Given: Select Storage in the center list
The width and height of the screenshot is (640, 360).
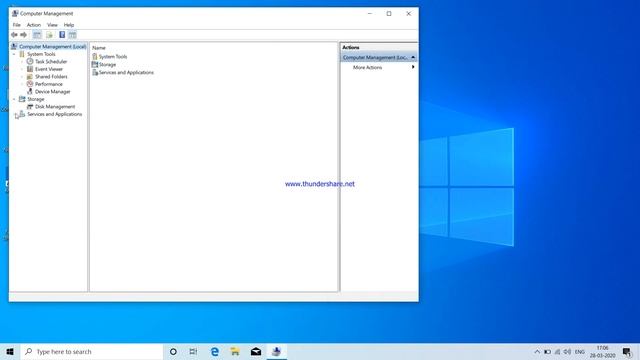Looking at the screenshot, I should [x=107, y=64].
